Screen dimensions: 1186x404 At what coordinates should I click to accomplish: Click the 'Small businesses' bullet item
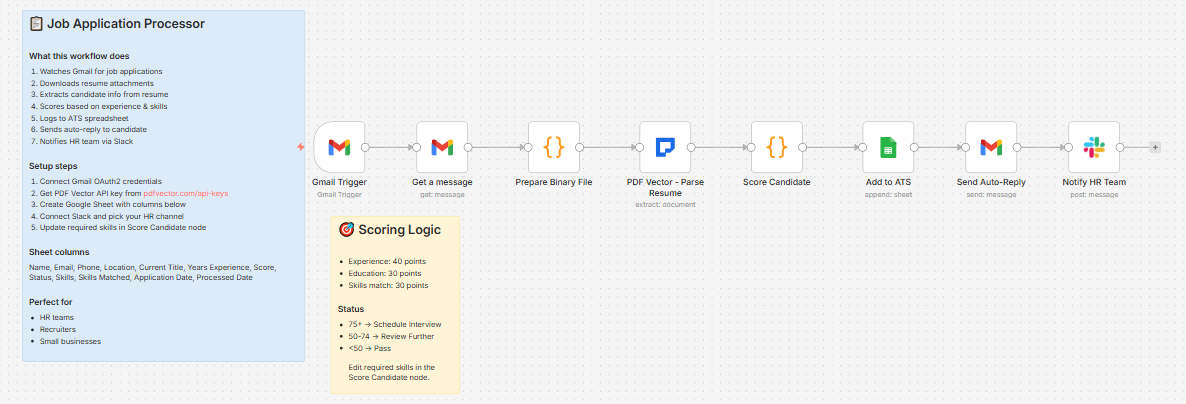click(x=70, y=341)
